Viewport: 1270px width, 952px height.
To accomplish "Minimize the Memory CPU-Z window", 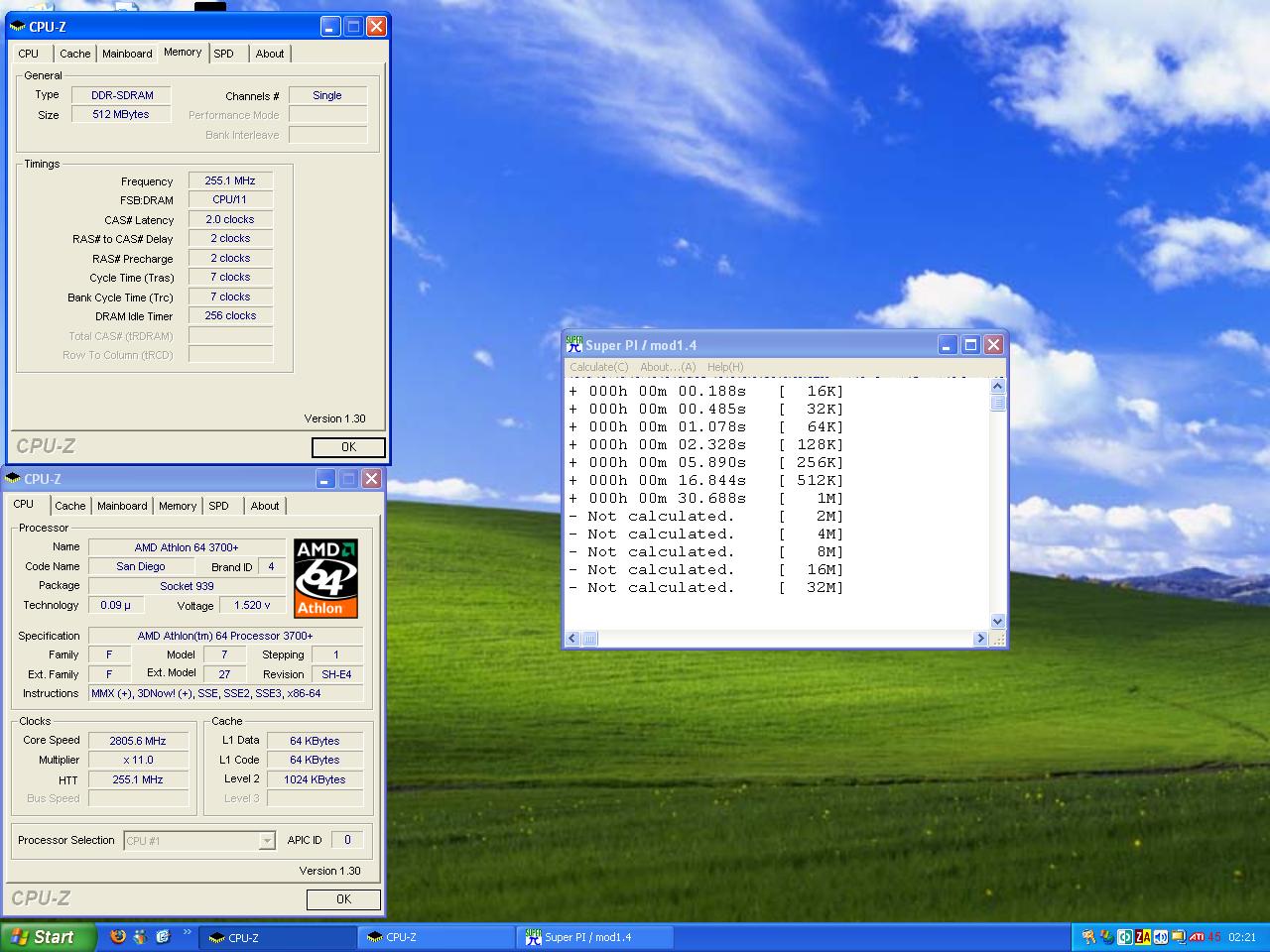I will click(x=330, y=27).
